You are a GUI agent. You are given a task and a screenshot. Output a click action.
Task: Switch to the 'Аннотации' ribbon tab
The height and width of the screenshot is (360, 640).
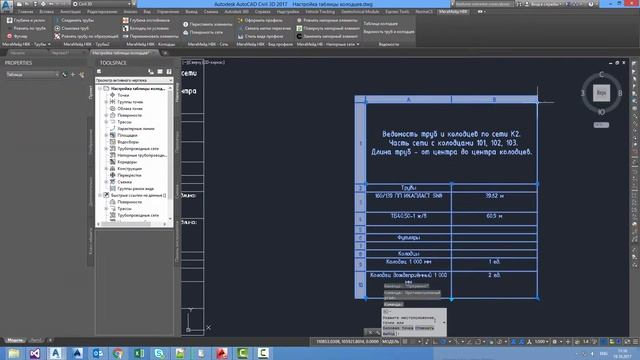pos(70,12)
